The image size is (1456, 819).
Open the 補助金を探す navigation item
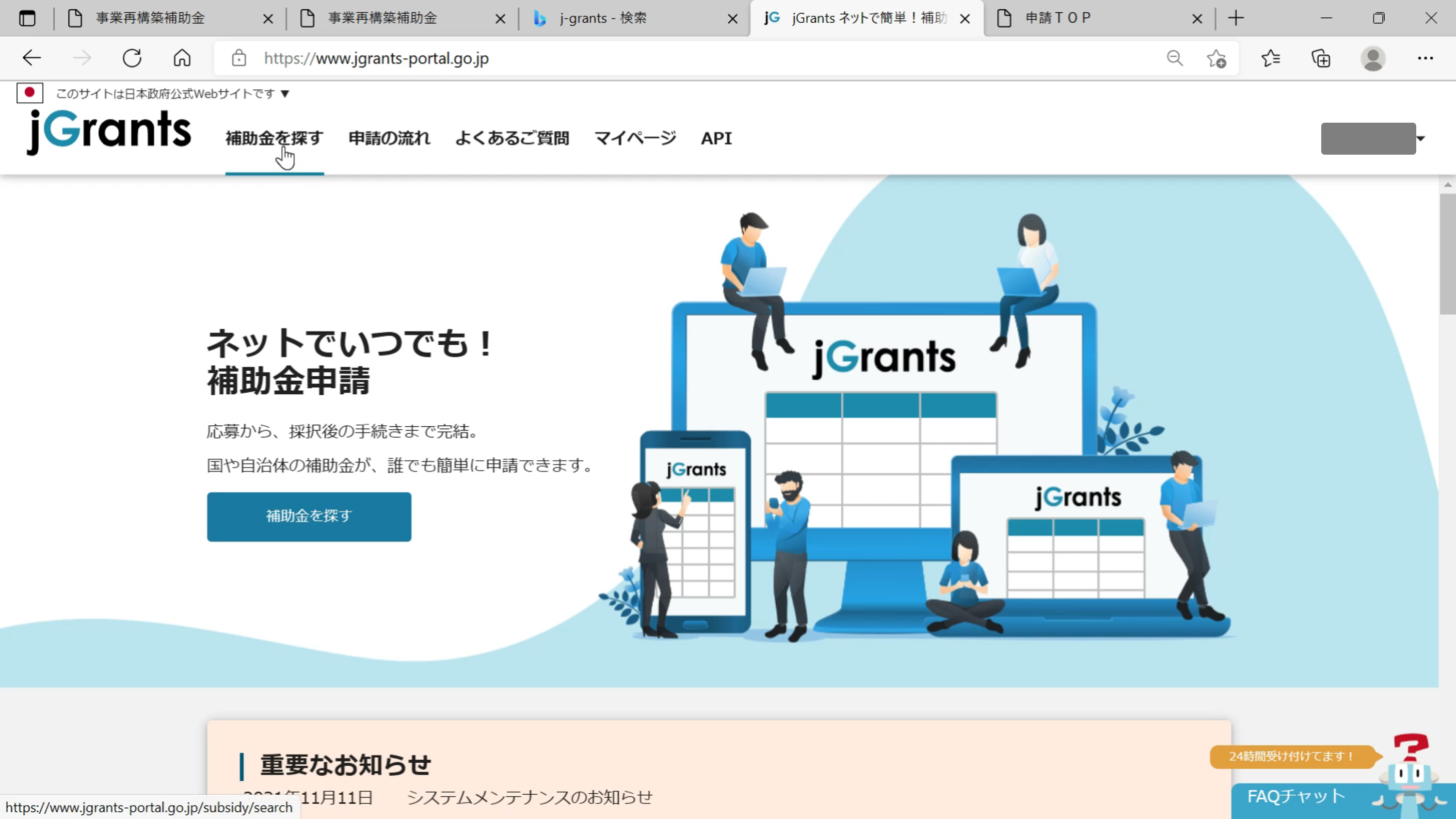coord(274,139)
